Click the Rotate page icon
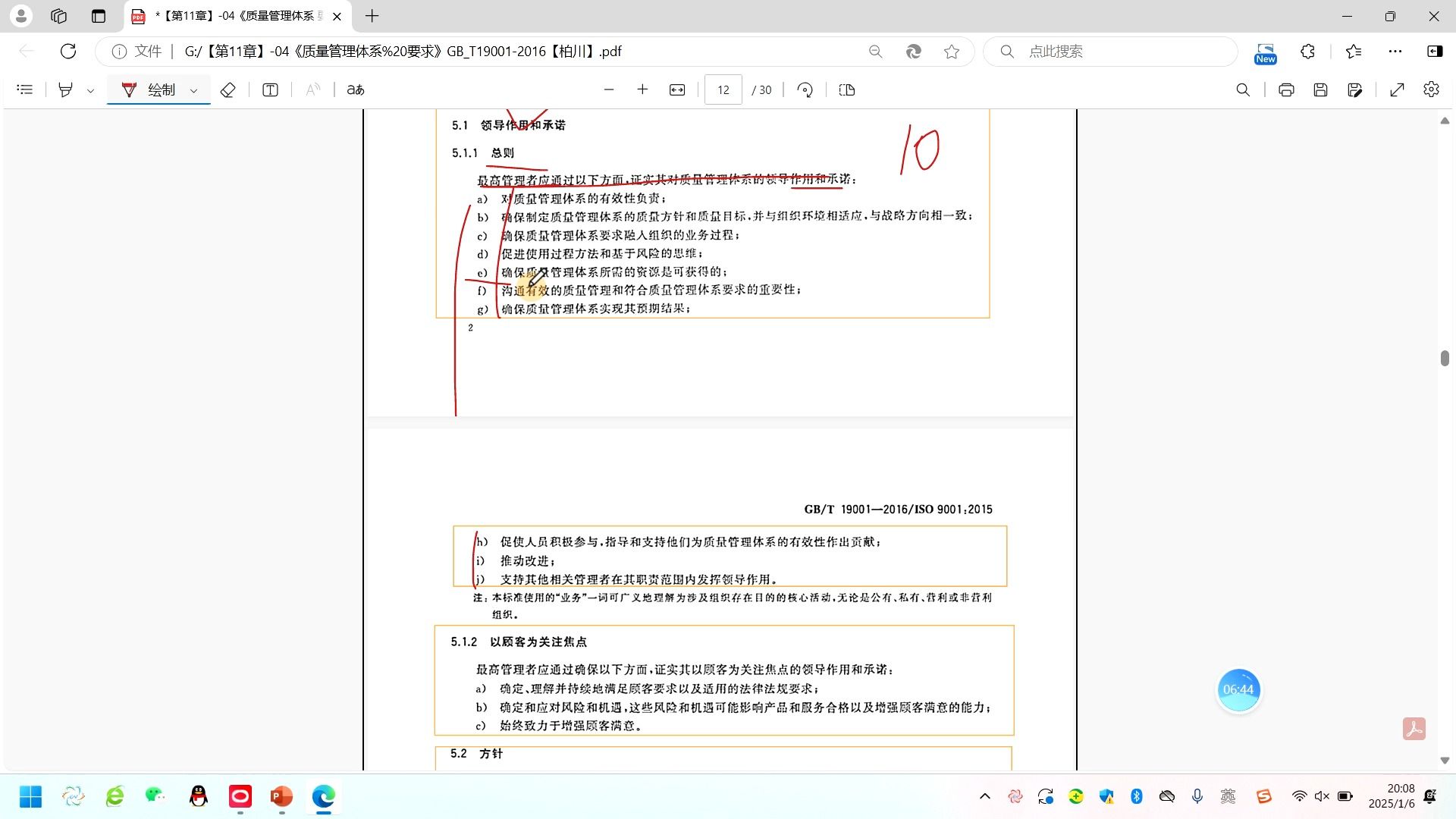Image resolution: width=1456 pixels, height=819 pixels. pos(805,90)
